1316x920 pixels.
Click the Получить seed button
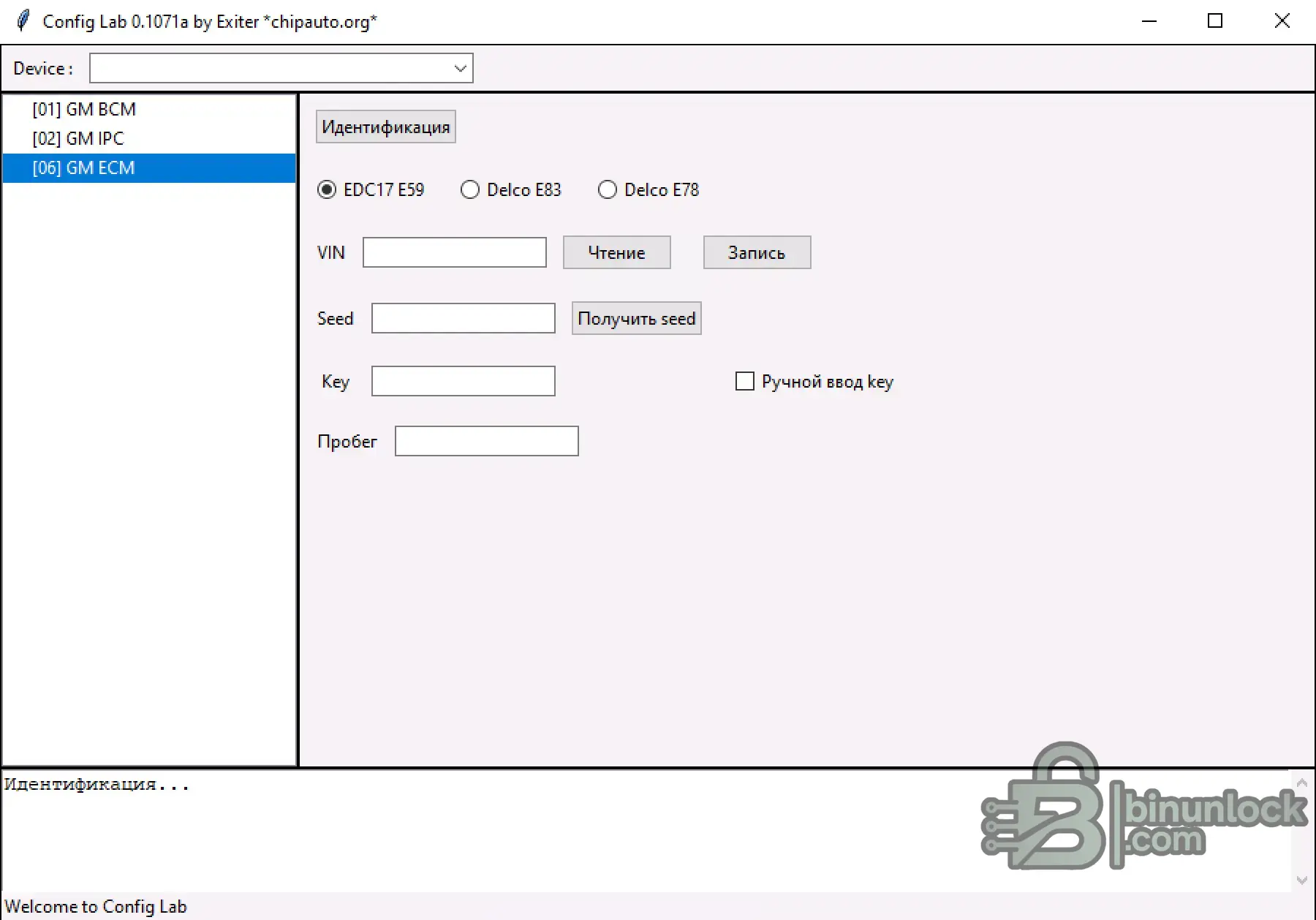(x=637, y=318)
